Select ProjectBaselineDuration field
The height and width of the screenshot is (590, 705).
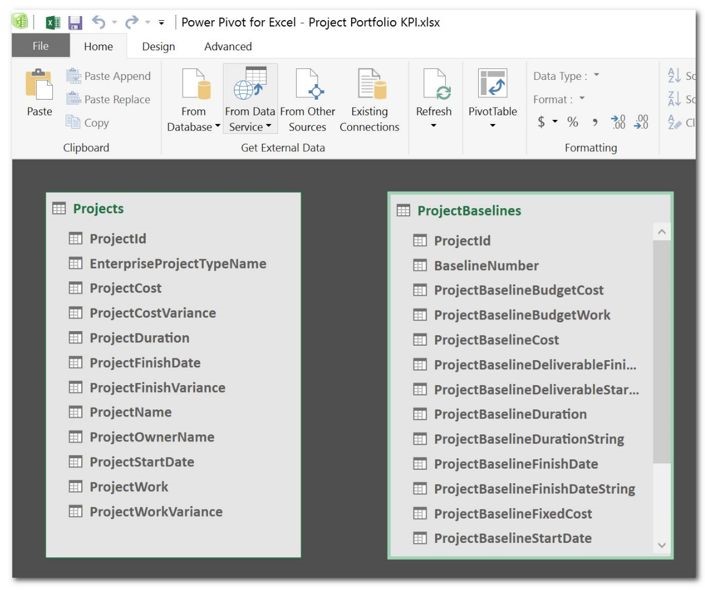510,414
